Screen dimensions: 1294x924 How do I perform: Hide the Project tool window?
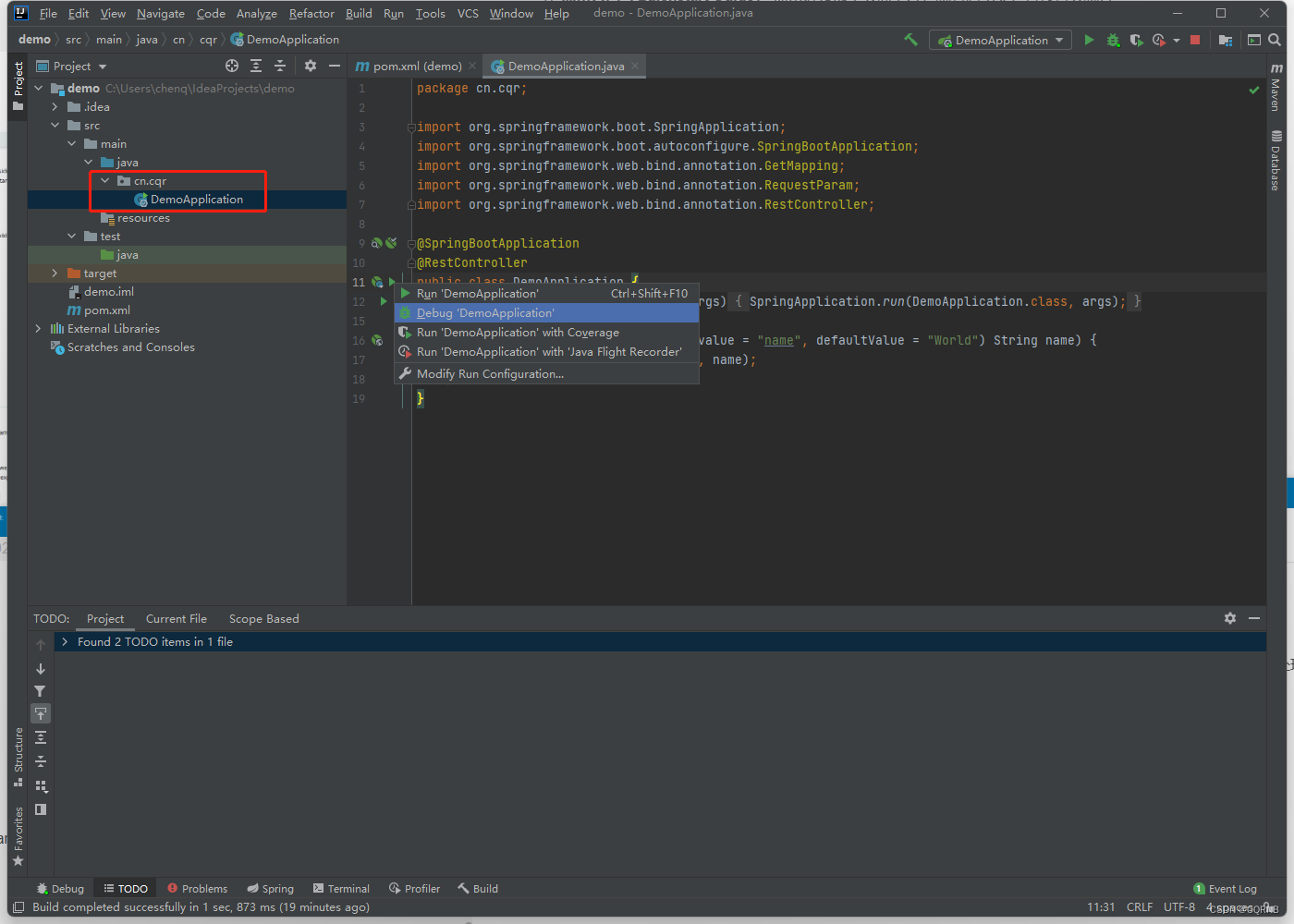click(335, 66)
